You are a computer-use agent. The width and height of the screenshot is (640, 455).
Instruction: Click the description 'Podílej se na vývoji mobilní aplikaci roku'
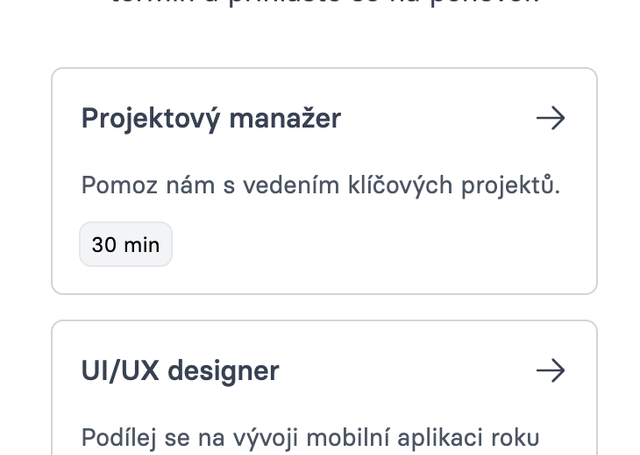(x=310, y=437)
